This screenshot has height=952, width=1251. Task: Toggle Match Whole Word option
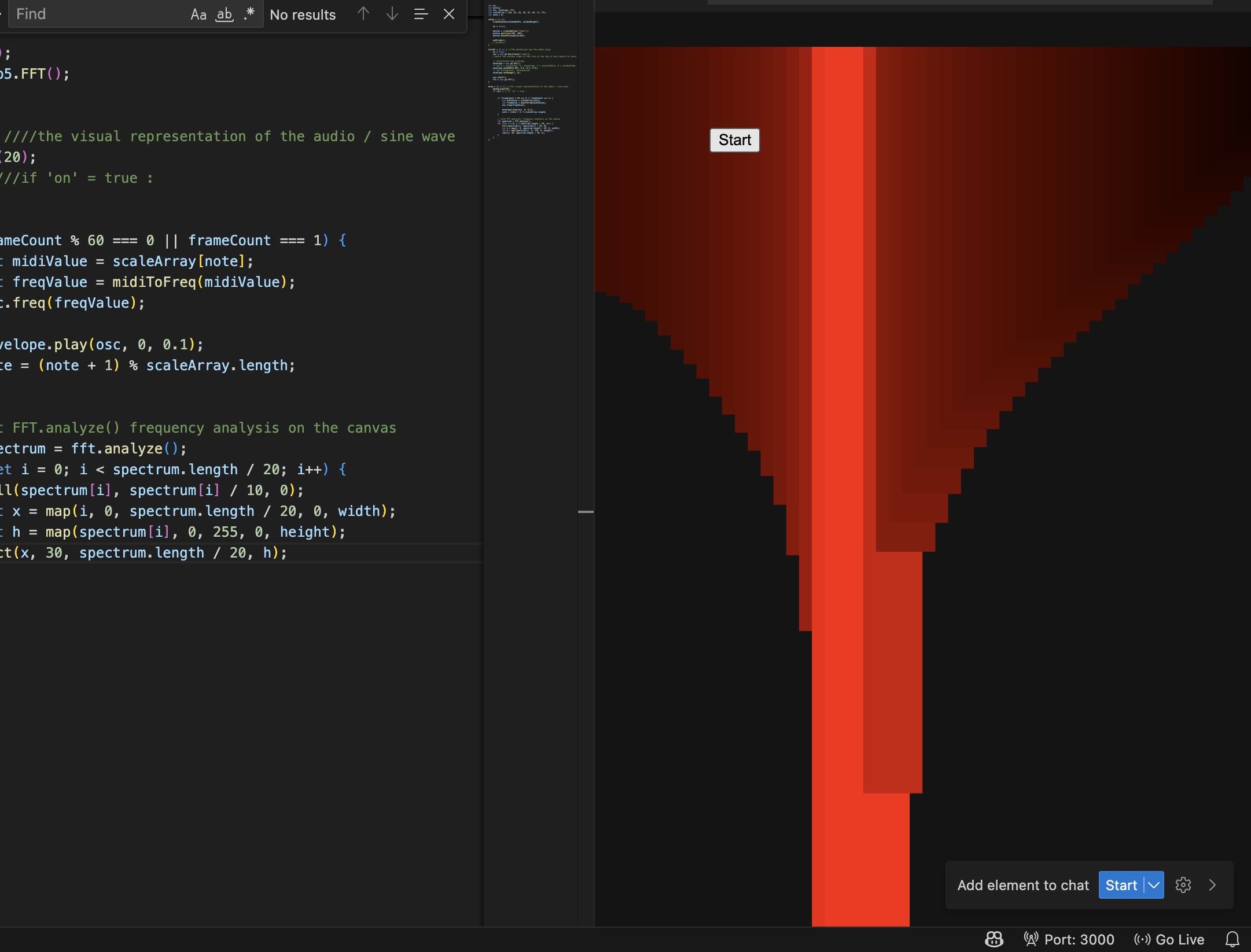224,14
